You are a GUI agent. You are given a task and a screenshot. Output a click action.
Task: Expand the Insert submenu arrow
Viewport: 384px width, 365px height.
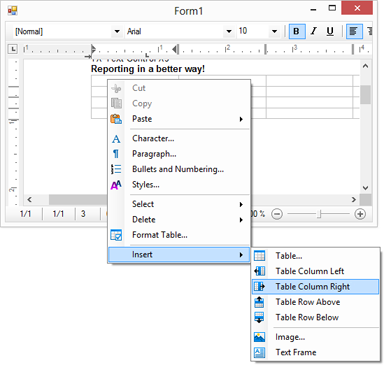(241, 255)
